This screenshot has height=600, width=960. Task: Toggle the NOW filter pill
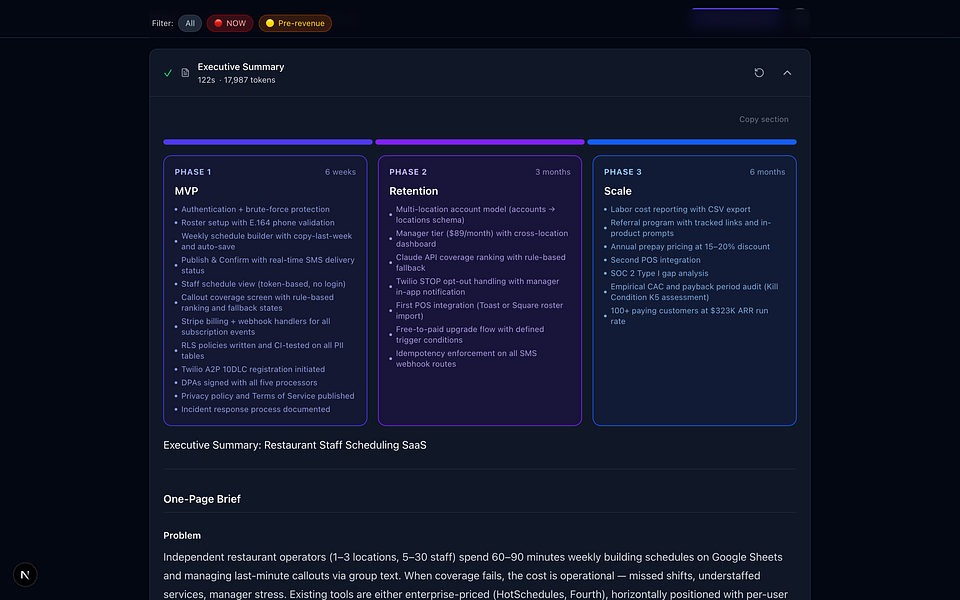click(230, 23)
